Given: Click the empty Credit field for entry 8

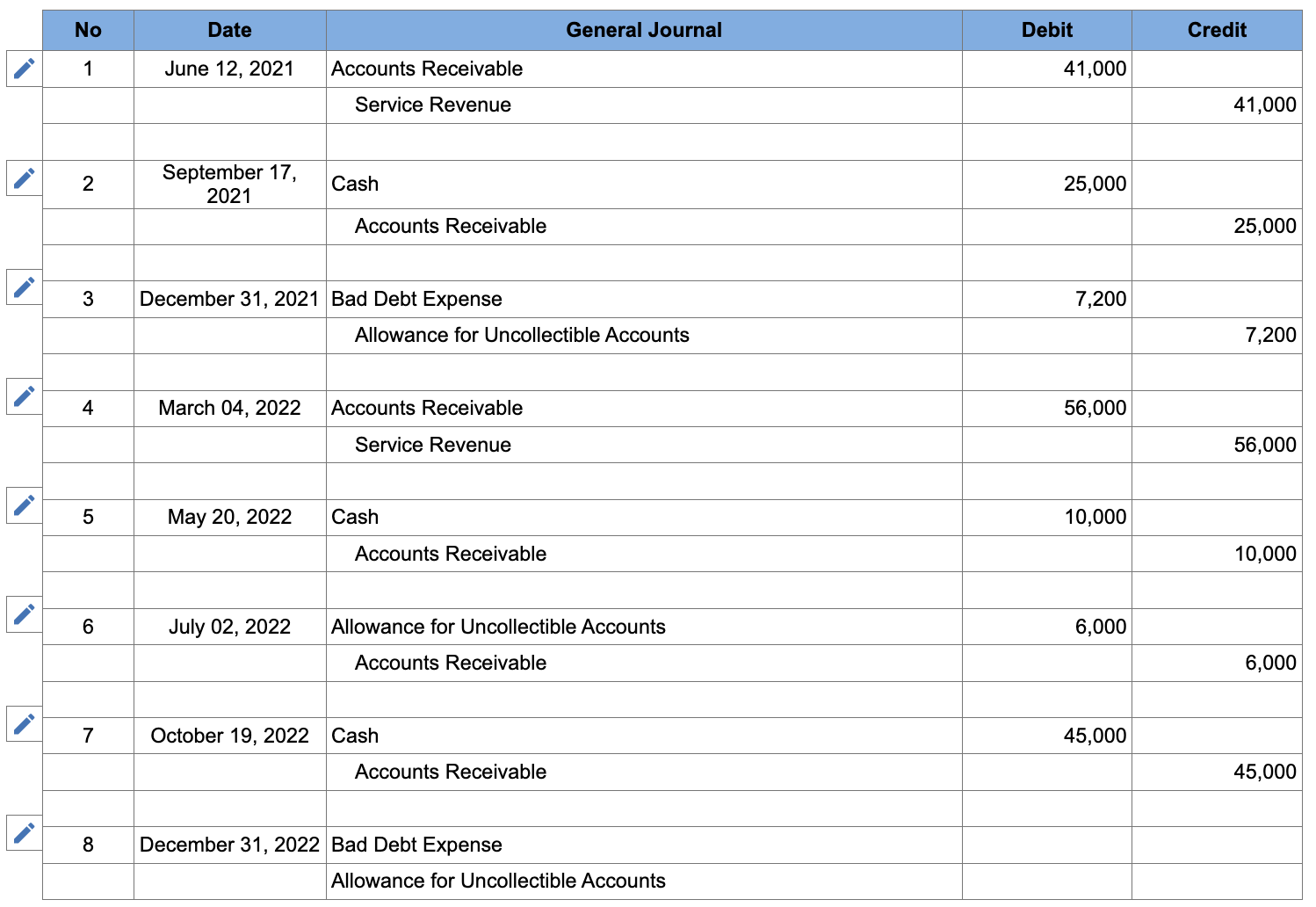Looking at the screenshot, I should (x=1217, y=881).
